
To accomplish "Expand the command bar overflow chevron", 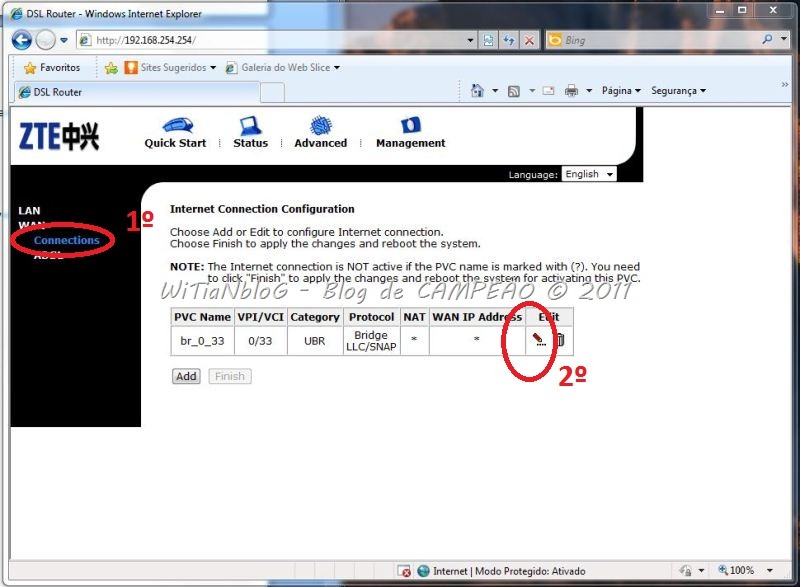I will tap(785, 85).
